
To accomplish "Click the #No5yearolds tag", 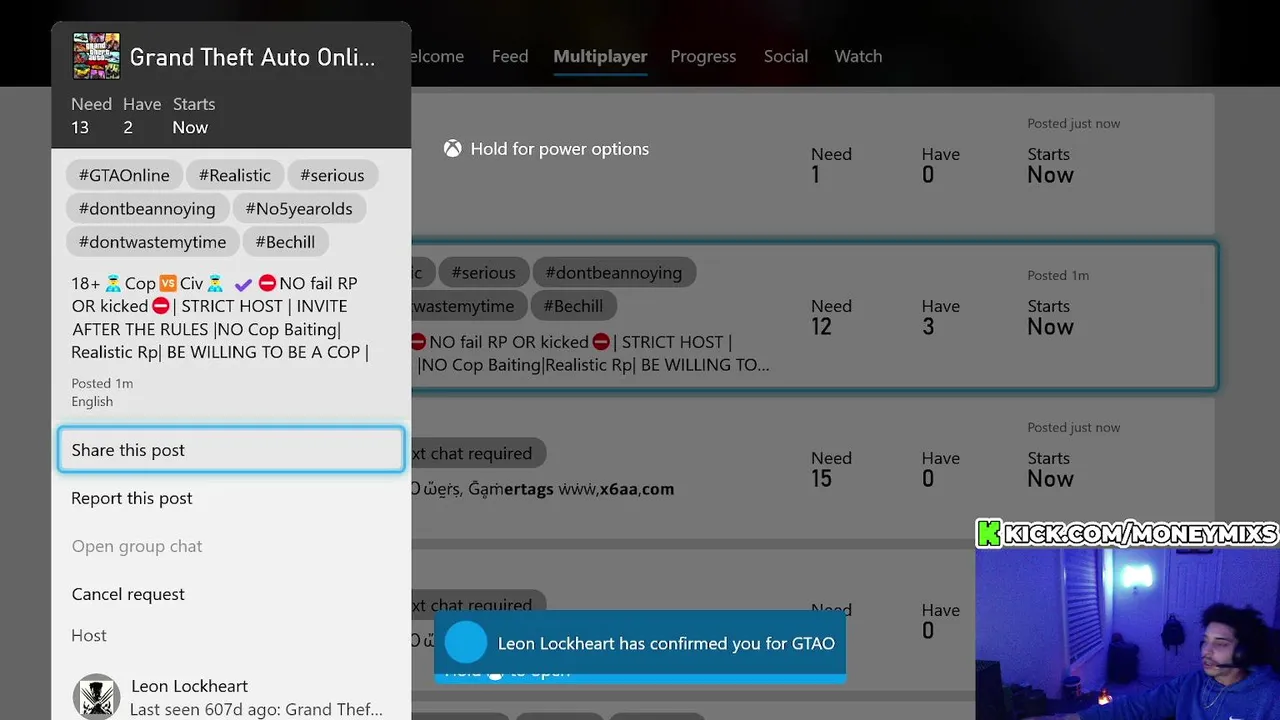I will tap(299, 208).
